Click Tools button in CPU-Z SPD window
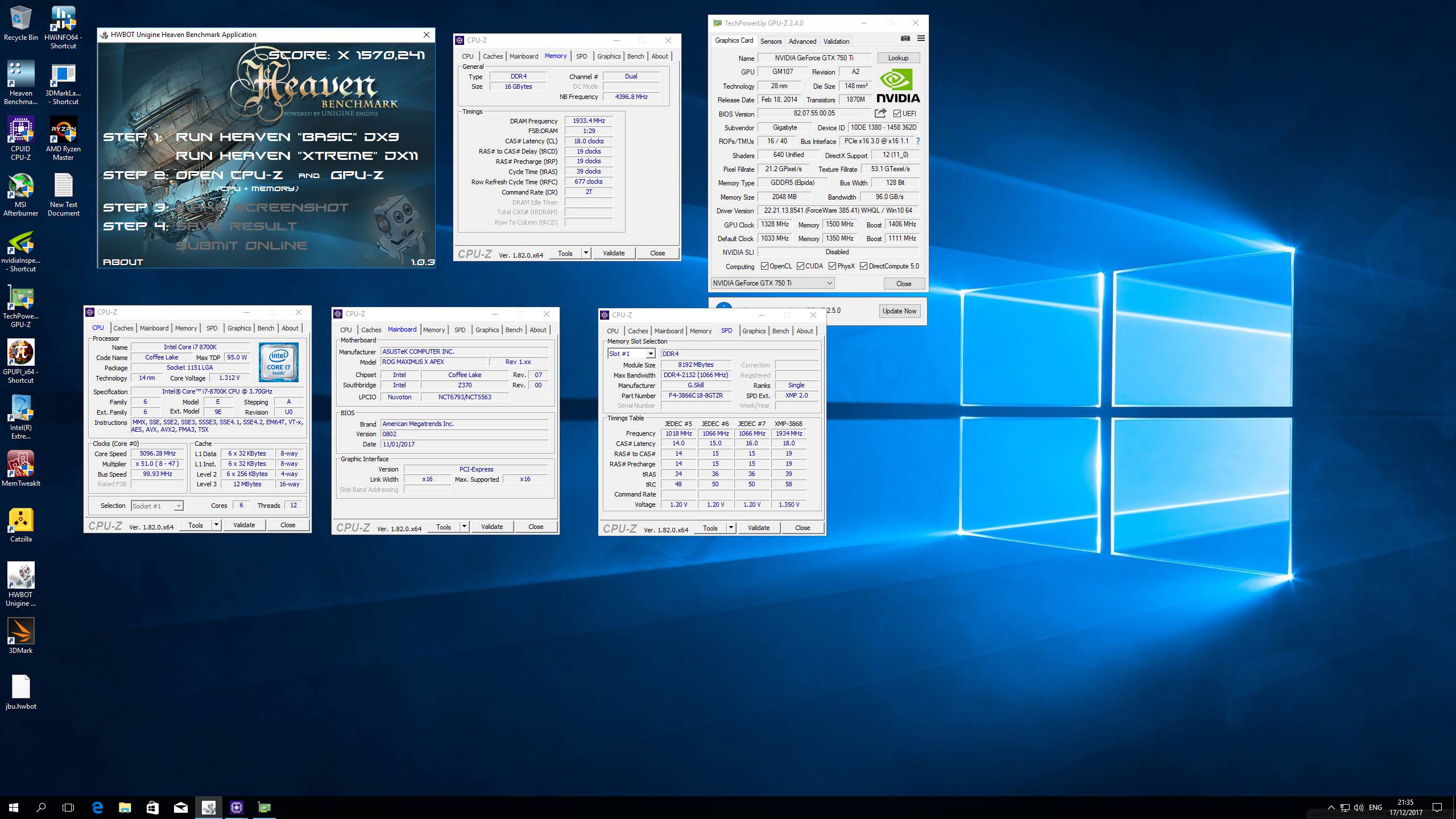The width and height of the screenshot is (1456, 819). pyautogui.click(x=710, y=528)
